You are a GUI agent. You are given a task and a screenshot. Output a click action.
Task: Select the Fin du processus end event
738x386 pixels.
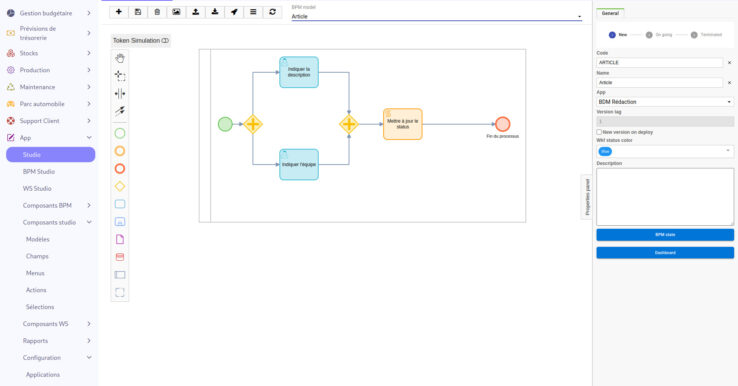click(x=503, y=124)
